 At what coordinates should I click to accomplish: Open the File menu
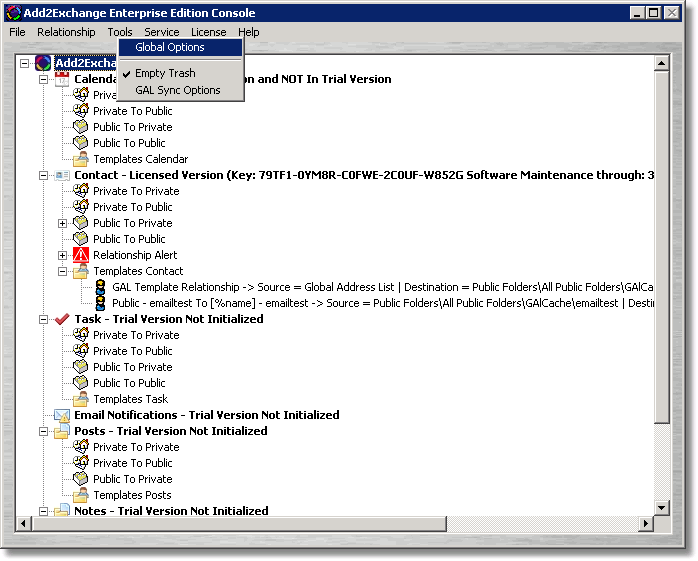17,32
